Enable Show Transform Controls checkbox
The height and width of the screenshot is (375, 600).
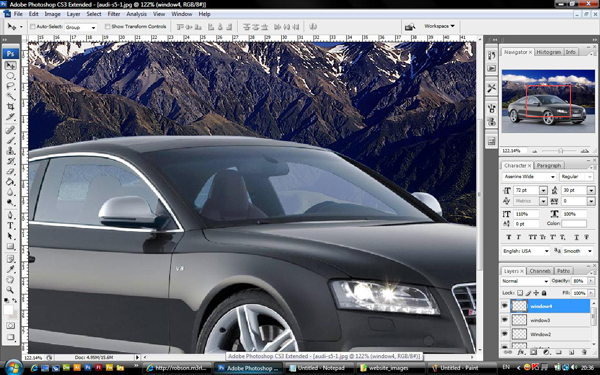[x=108, y=26]
